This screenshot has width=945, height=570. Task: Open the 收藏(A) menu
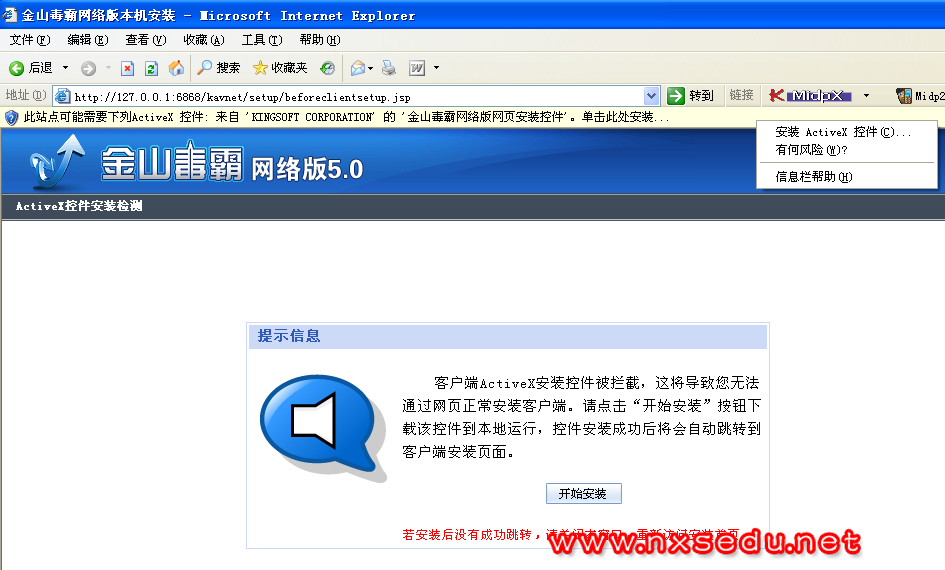tap(204, 40)
